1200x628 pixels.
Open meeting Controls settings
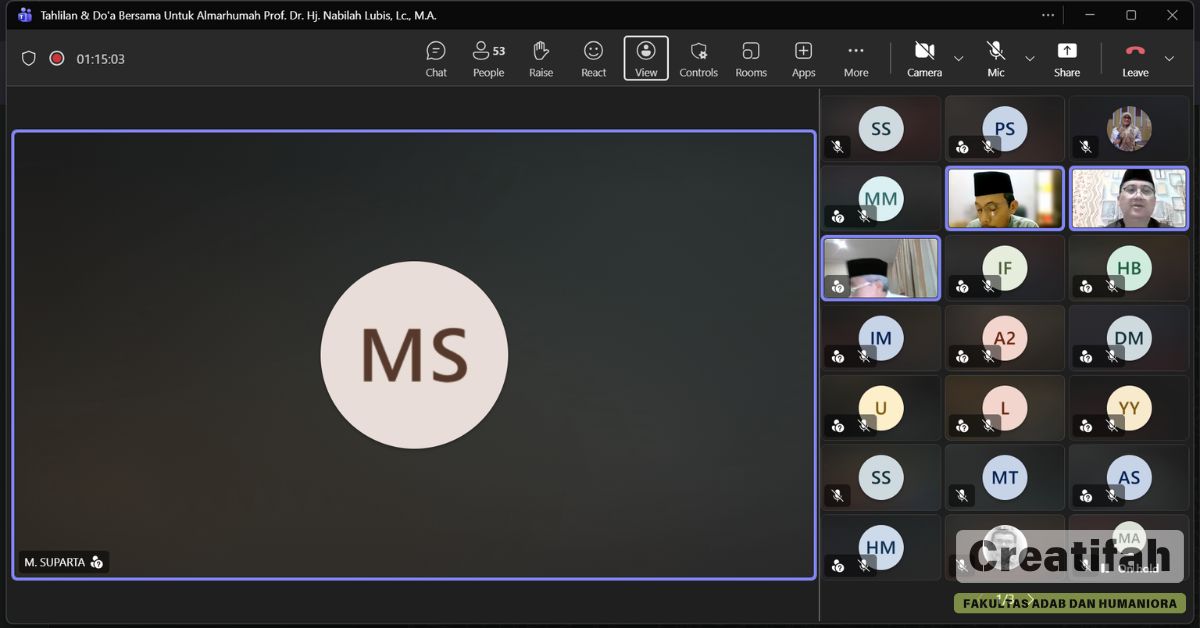tap(698, 58)
